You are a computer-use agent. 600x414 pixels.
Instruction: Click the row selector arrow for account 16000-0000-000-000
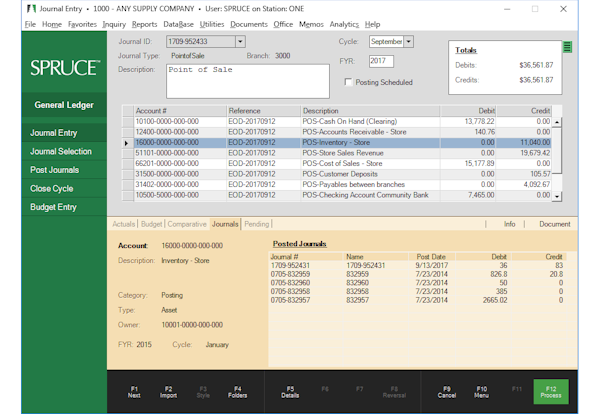[x=127, y=143]
